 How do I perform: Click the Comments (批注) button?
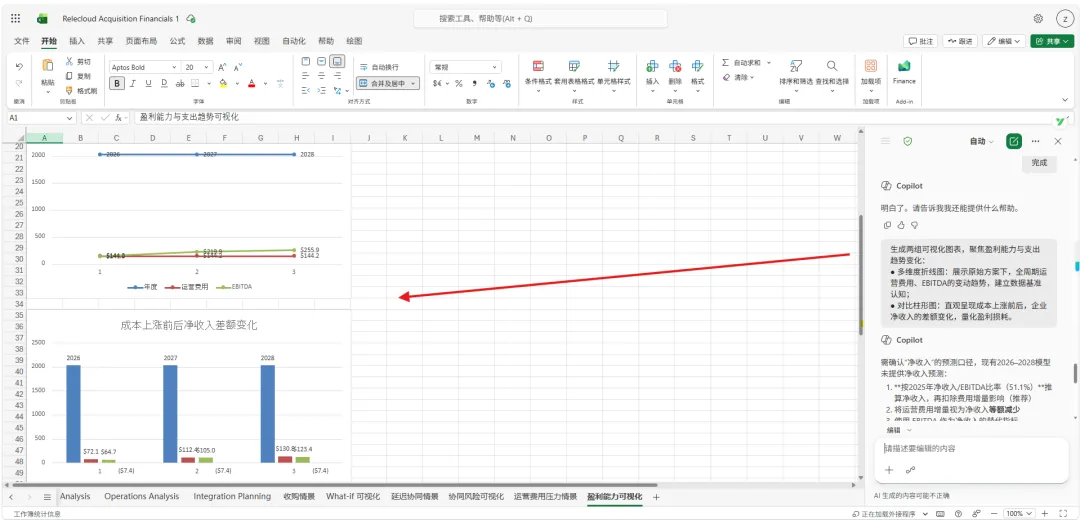(920, 41)
